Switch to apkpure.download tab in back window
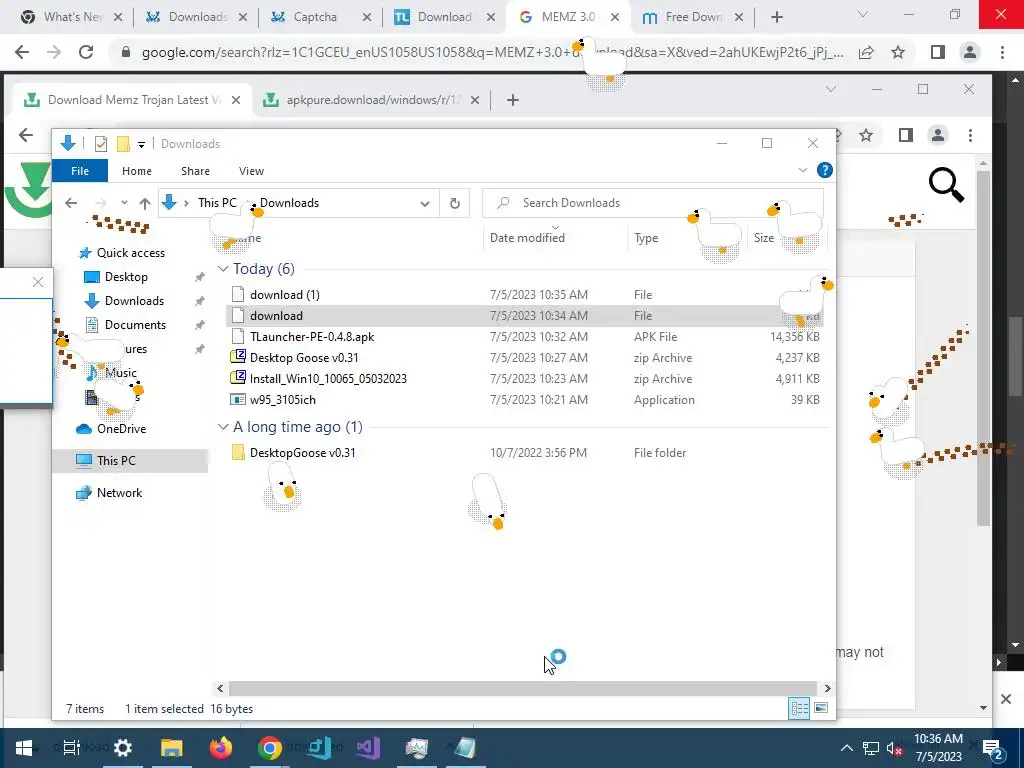The width and height of the screenshot is (1024, 768). tap(372, 100)
